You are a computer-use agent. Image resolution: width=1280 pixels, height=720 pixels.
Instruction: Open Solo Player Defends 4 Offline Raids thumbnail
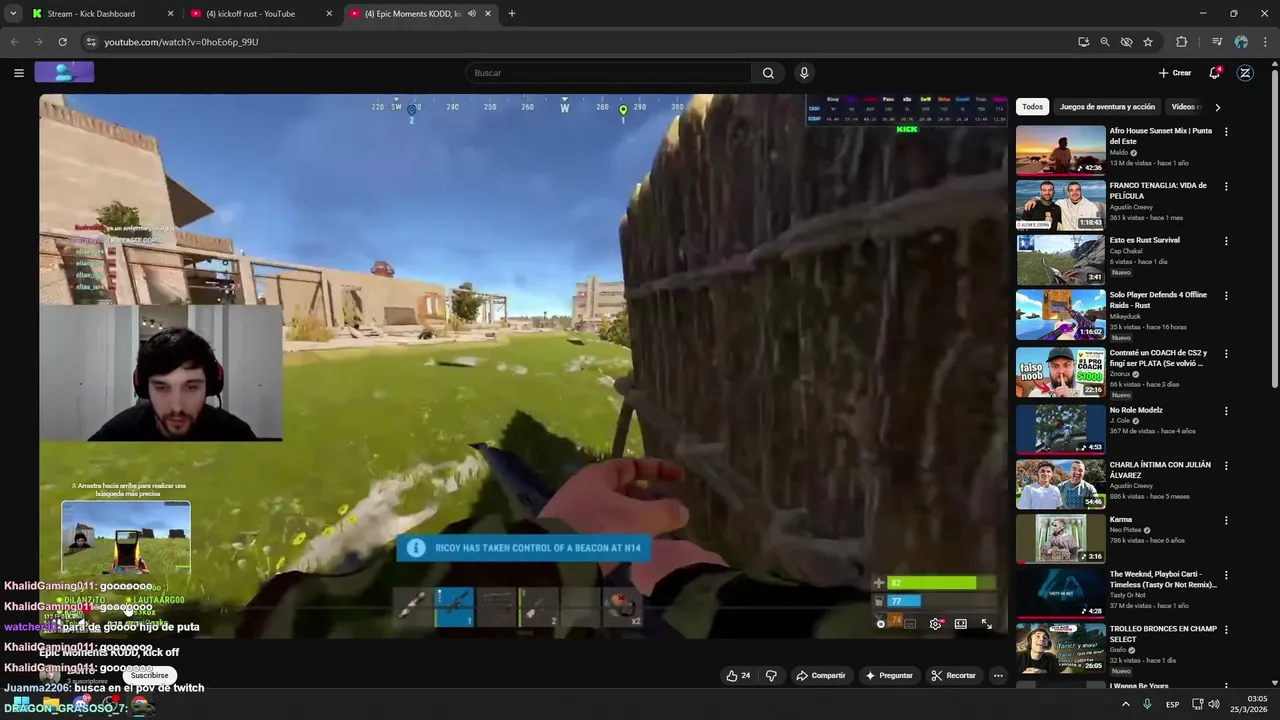point(1061,315)
